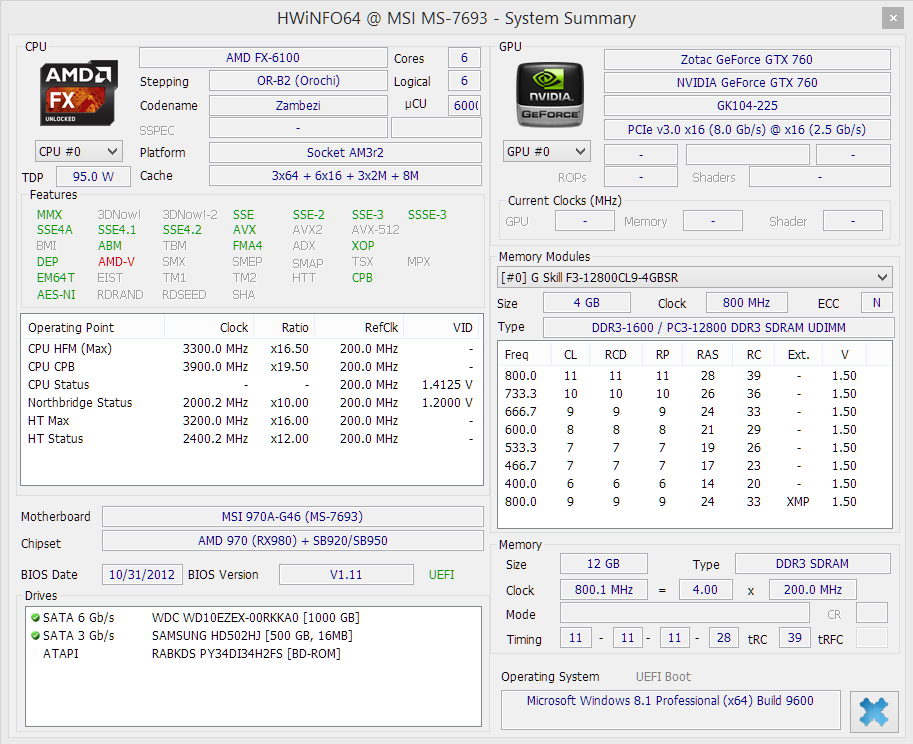
Task: Click the AMD-V feature label
Action: pyautogui.click(x=116, y=262)
